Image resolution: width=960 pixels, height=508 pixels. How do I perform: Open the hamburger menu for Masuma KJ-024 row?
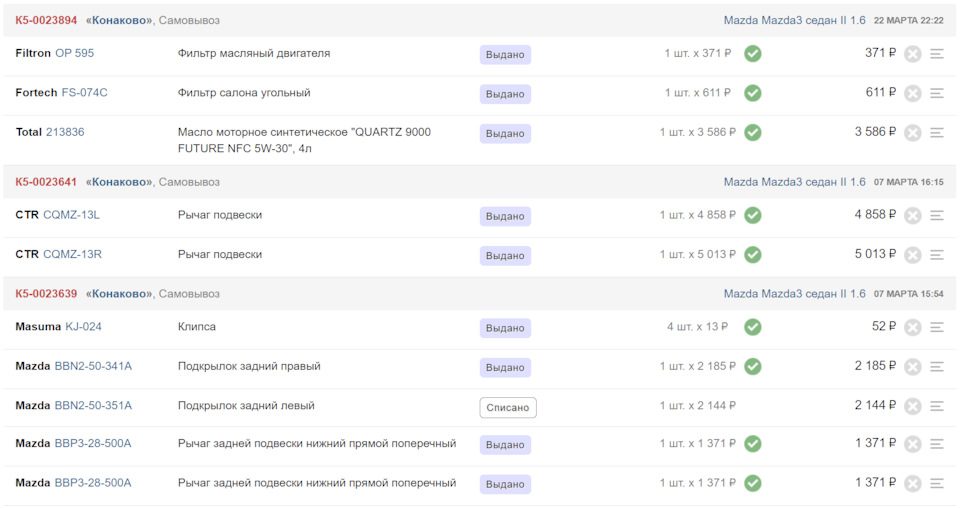tap(937, 327)
